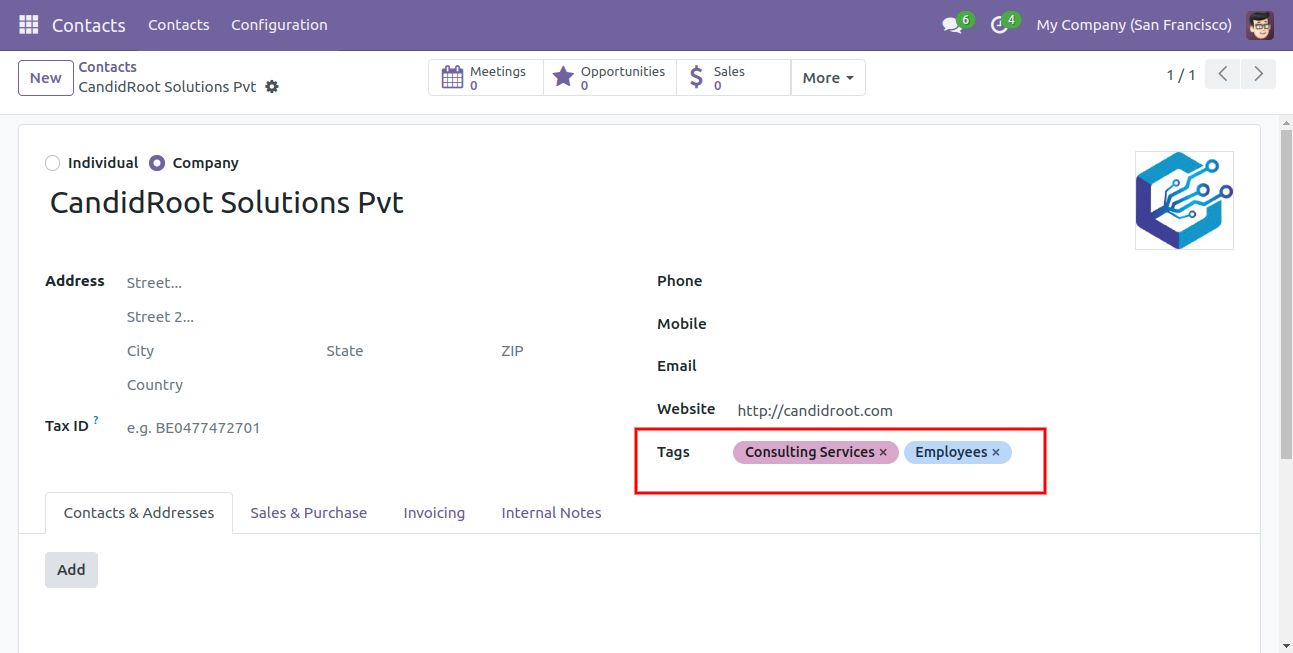Open Opportunities smart button
The image size is (1293, 653).
tap(610, 78)
